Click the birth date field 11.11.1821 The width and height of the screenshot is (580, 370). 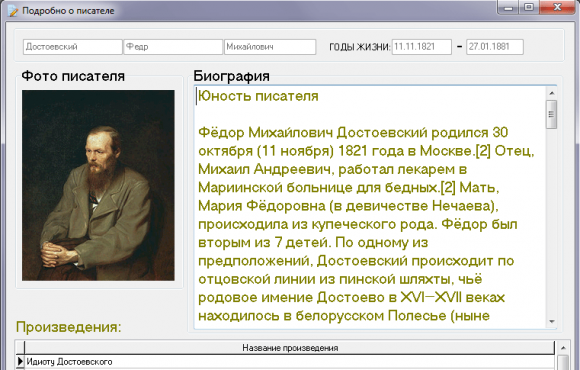click(x=422, y=47)
